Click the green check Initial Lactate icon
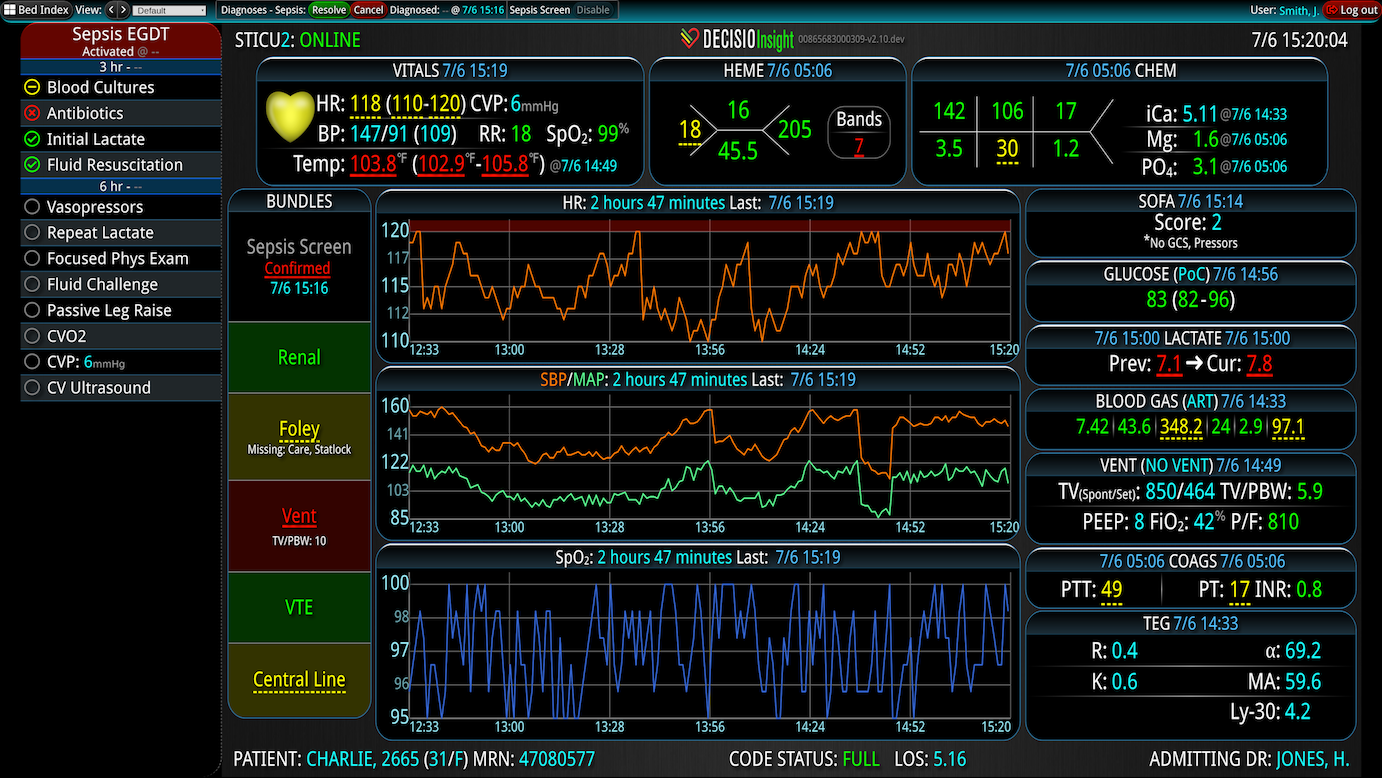1382x778 pixels. (x=32, y=139)
